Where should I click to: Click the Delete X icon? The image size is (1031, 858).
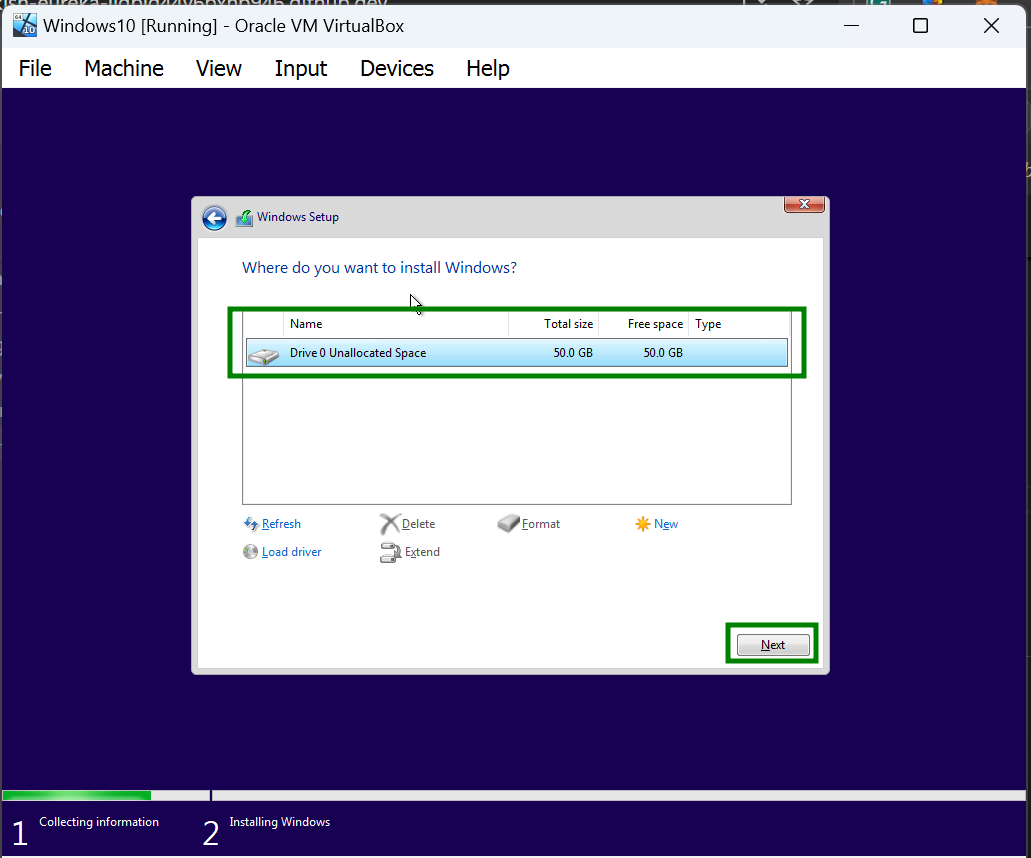click(x=389, y=524)
